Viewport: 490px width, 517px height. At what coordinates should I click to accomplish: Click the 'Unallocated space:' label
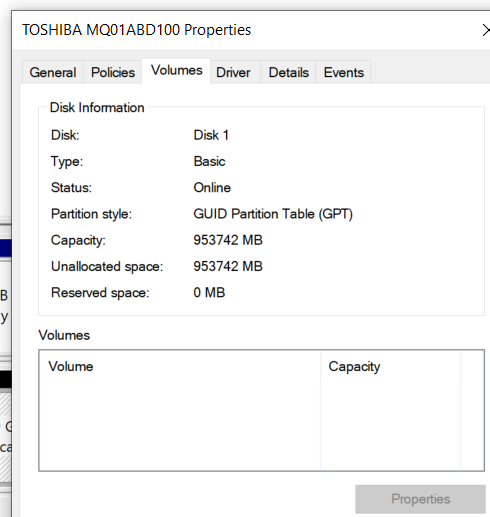click(107, 267)
